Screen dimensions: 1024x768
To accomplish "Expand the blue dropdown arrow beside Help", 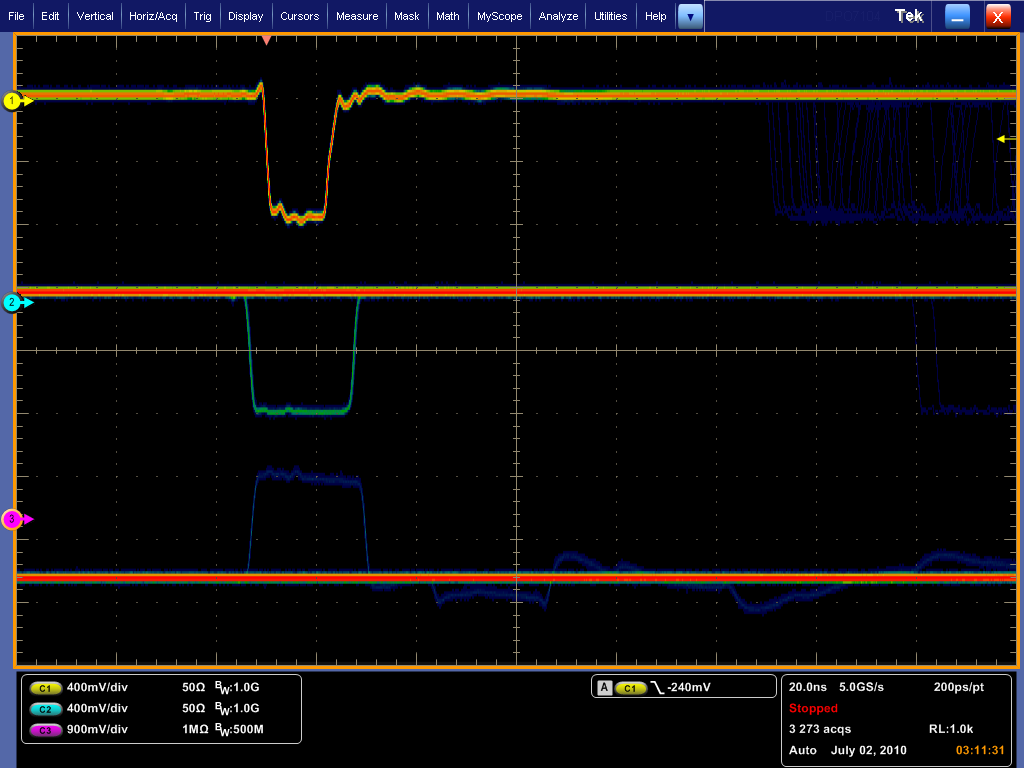I will (690, 16).
